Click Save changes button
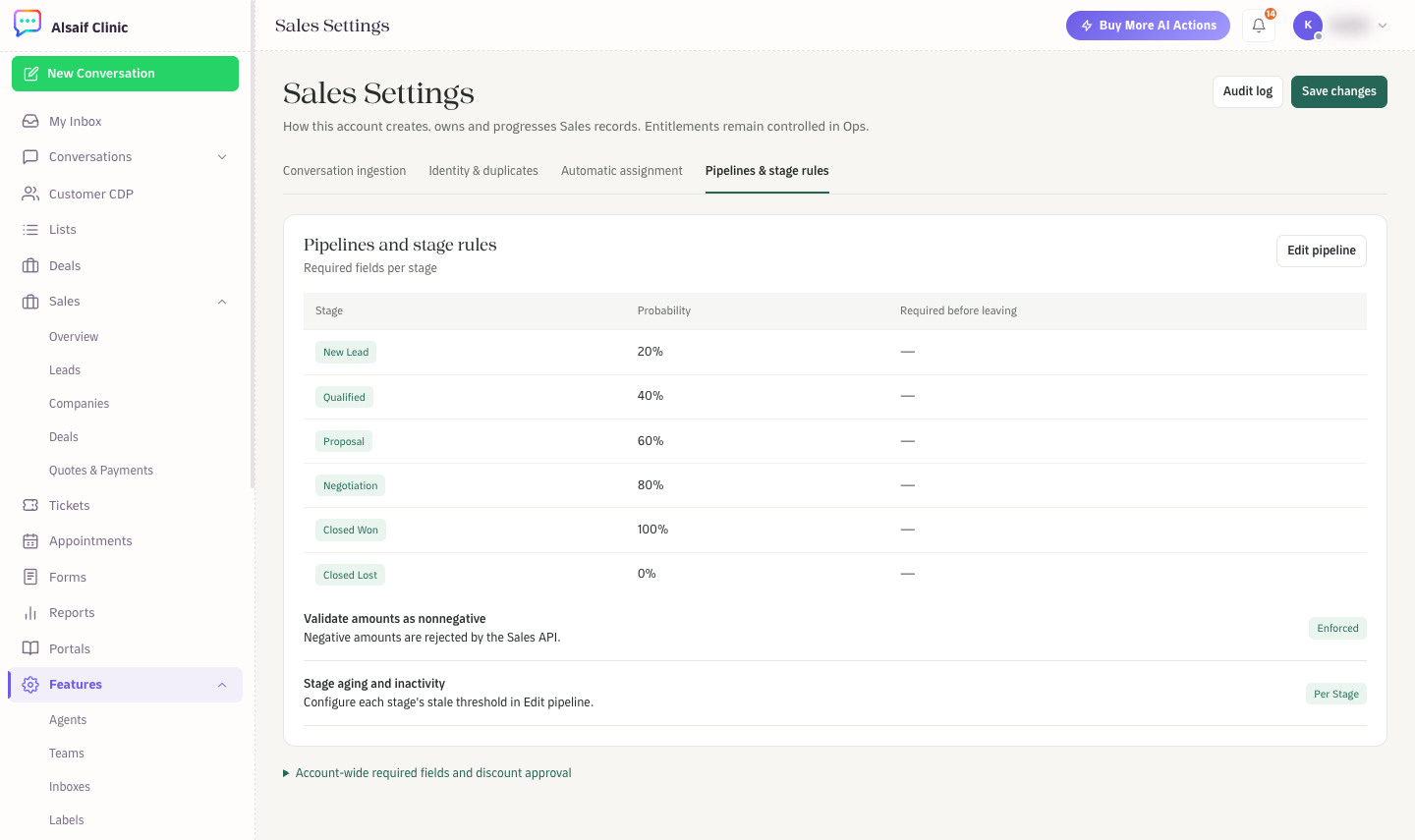The width and height of the screenshot is (1415, 840). tap(1339, 91)
